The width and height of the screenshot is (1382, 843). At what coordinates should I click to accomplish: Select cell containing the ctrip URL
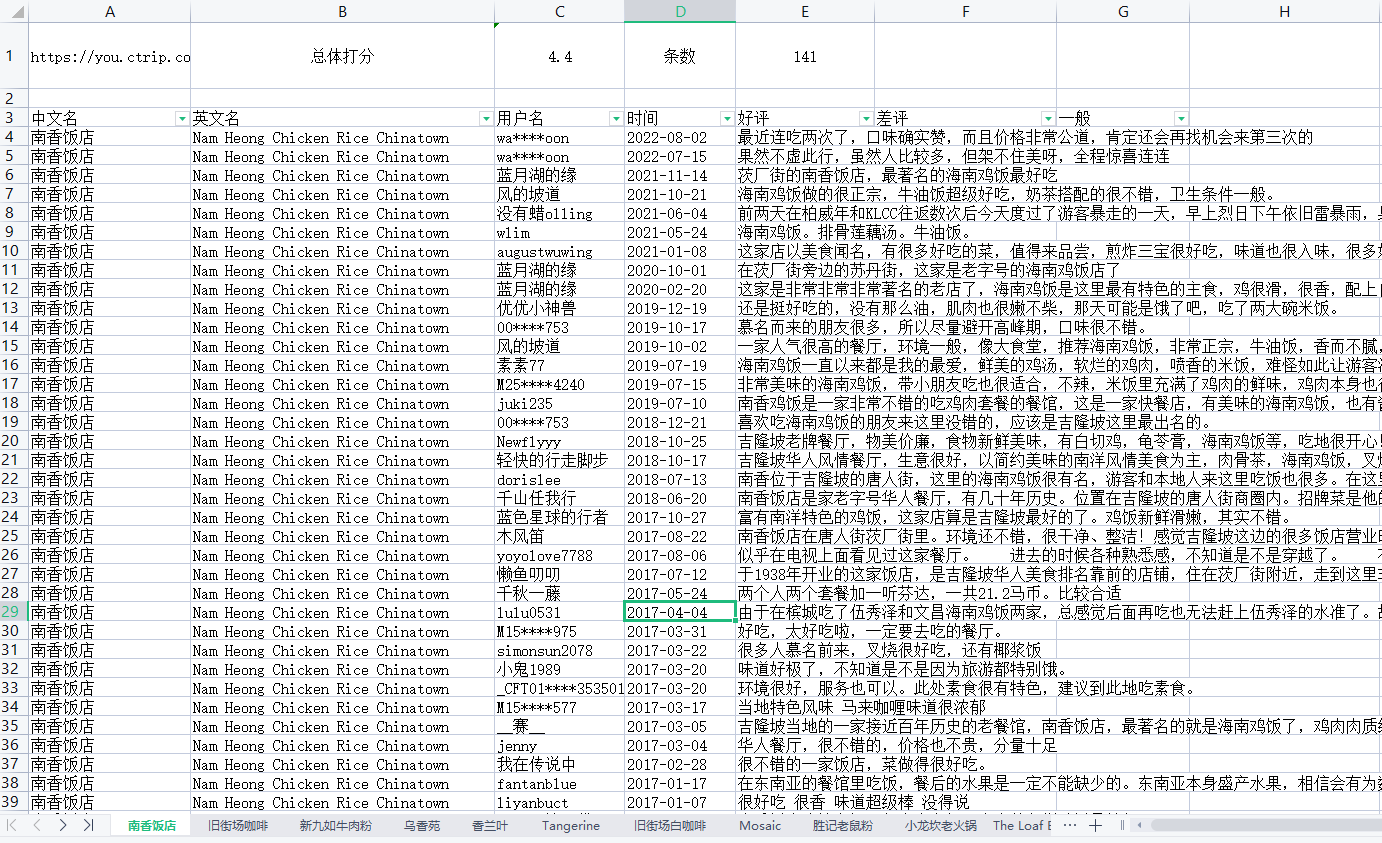click(110, 57)
